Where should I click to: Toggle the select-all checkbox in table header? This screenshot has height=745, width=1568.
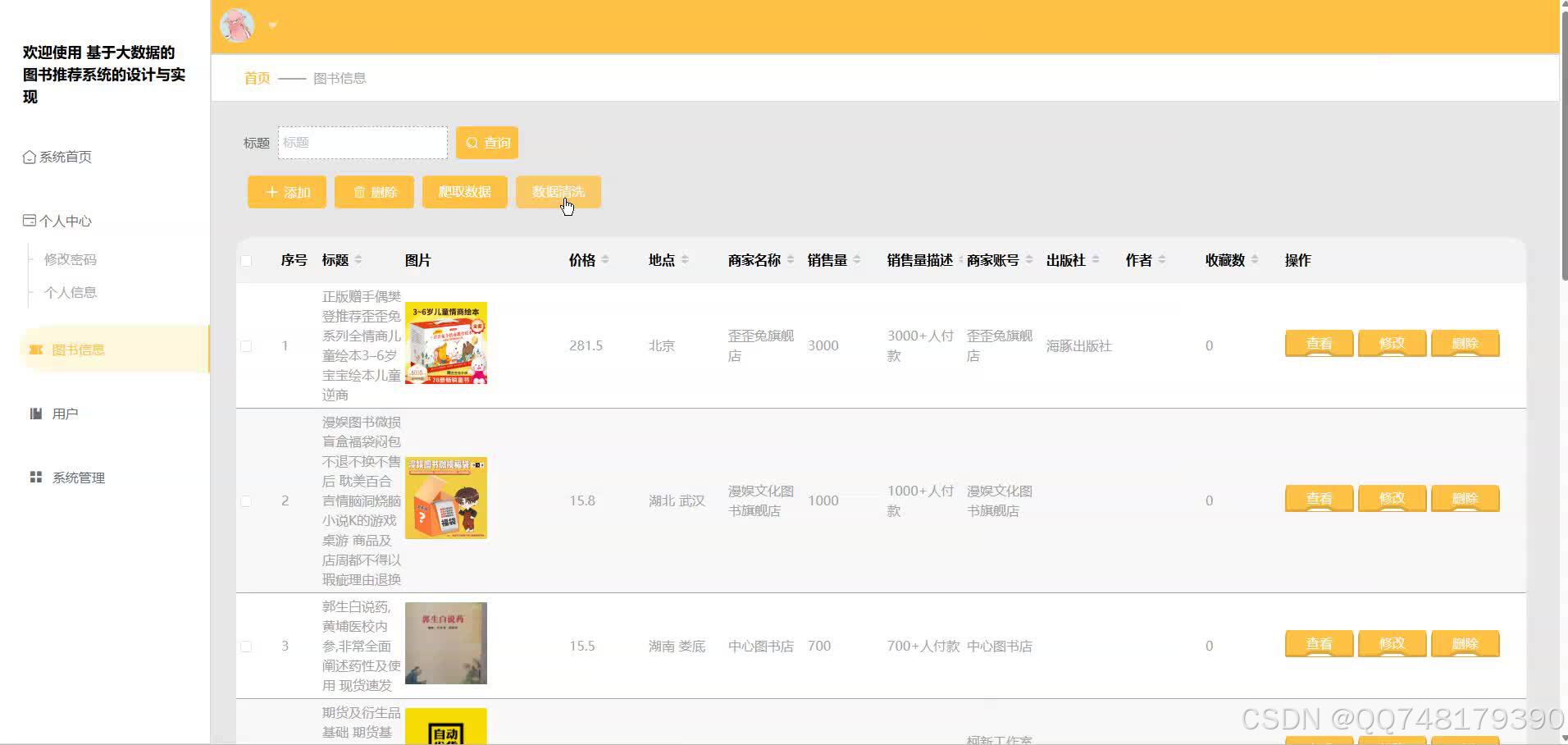tap(247, 260)
